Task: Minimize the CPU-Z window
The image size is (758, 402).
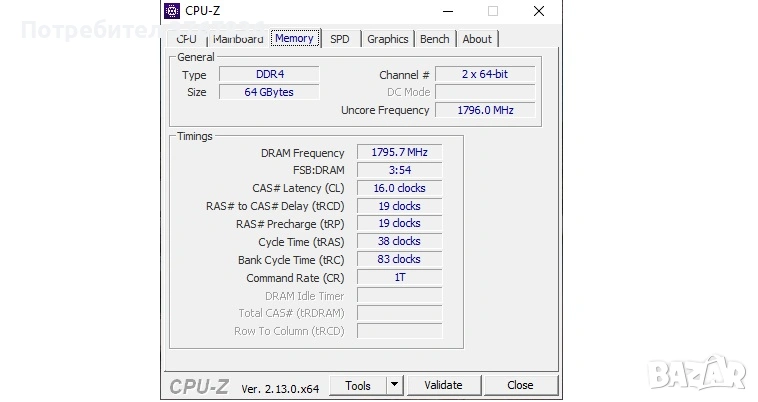Action: (448, 11)
